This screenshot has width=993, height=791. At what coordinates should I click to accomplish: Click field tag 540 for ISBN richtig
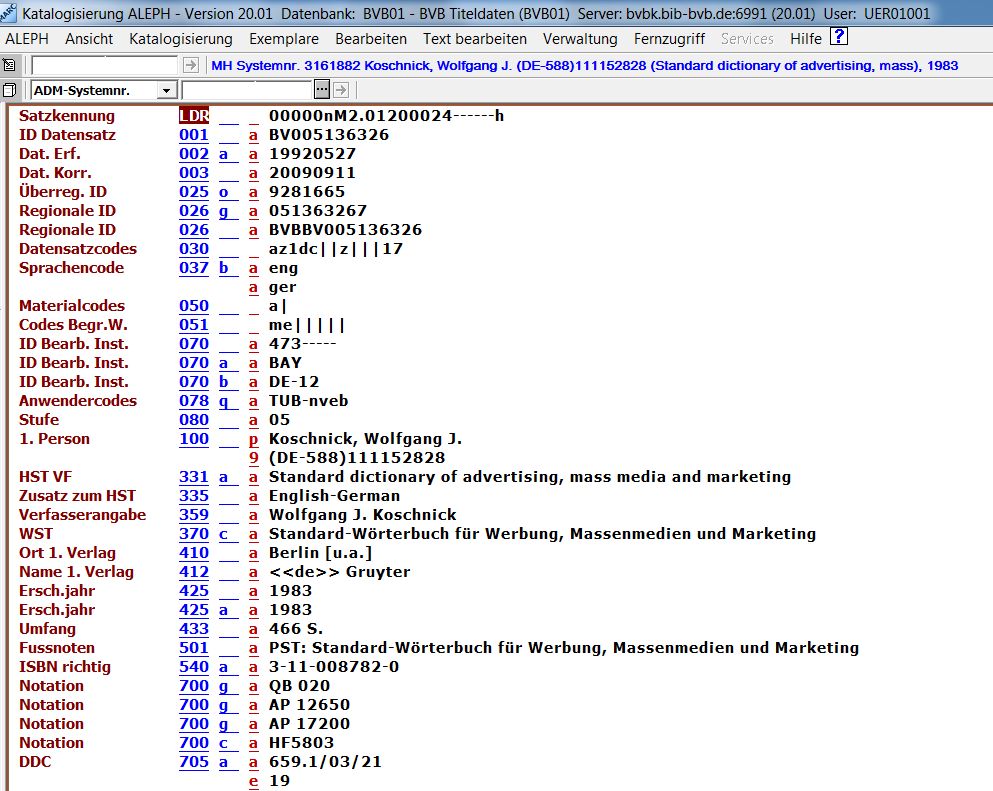click(194, 667)
